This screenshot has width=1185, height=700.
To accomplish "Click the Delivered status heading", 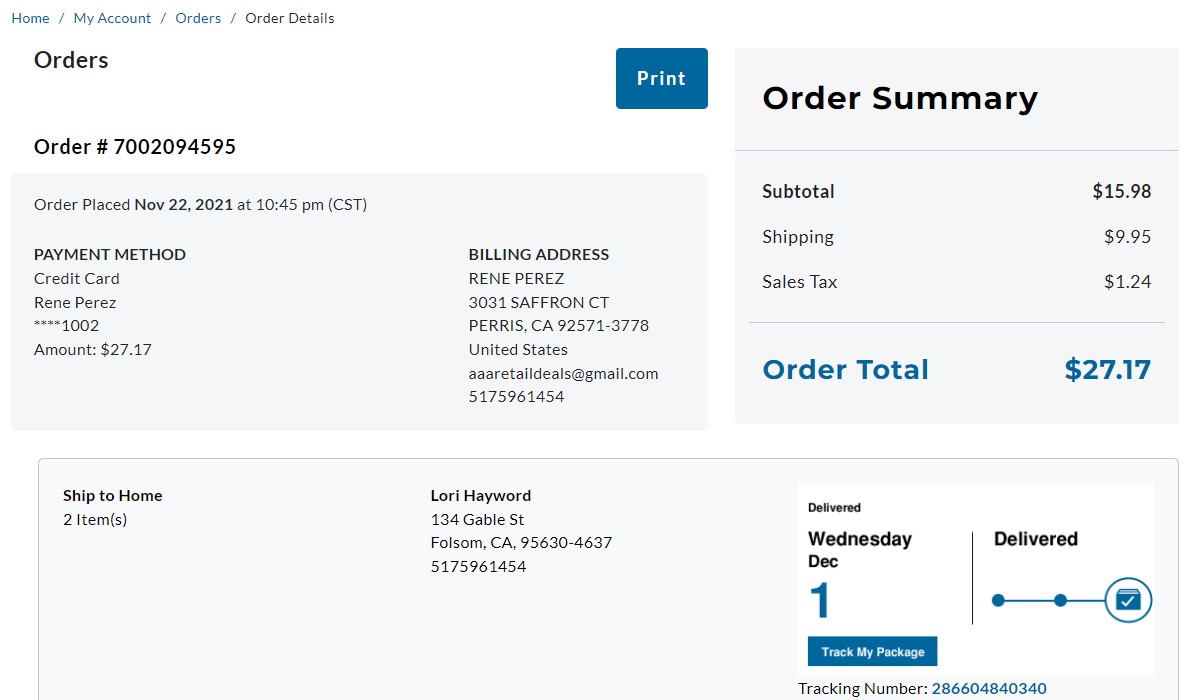I will click(x=1035, y=539).
